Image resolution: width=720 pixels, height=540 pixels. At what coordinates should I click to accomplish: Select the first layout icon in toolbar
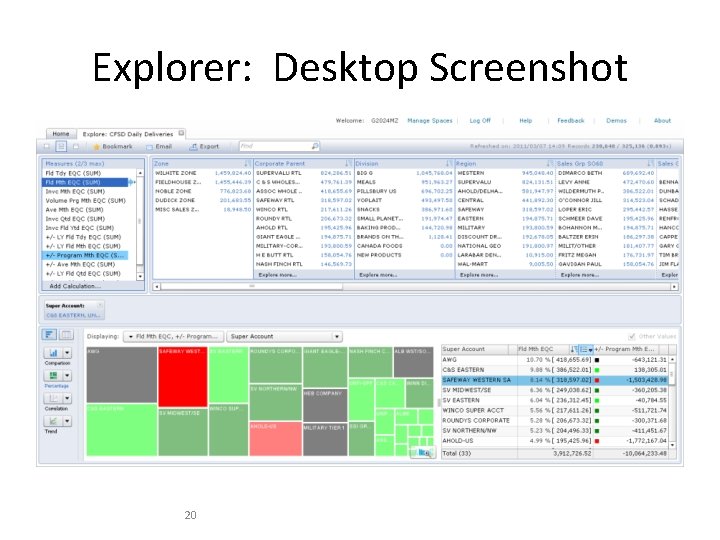46,146
